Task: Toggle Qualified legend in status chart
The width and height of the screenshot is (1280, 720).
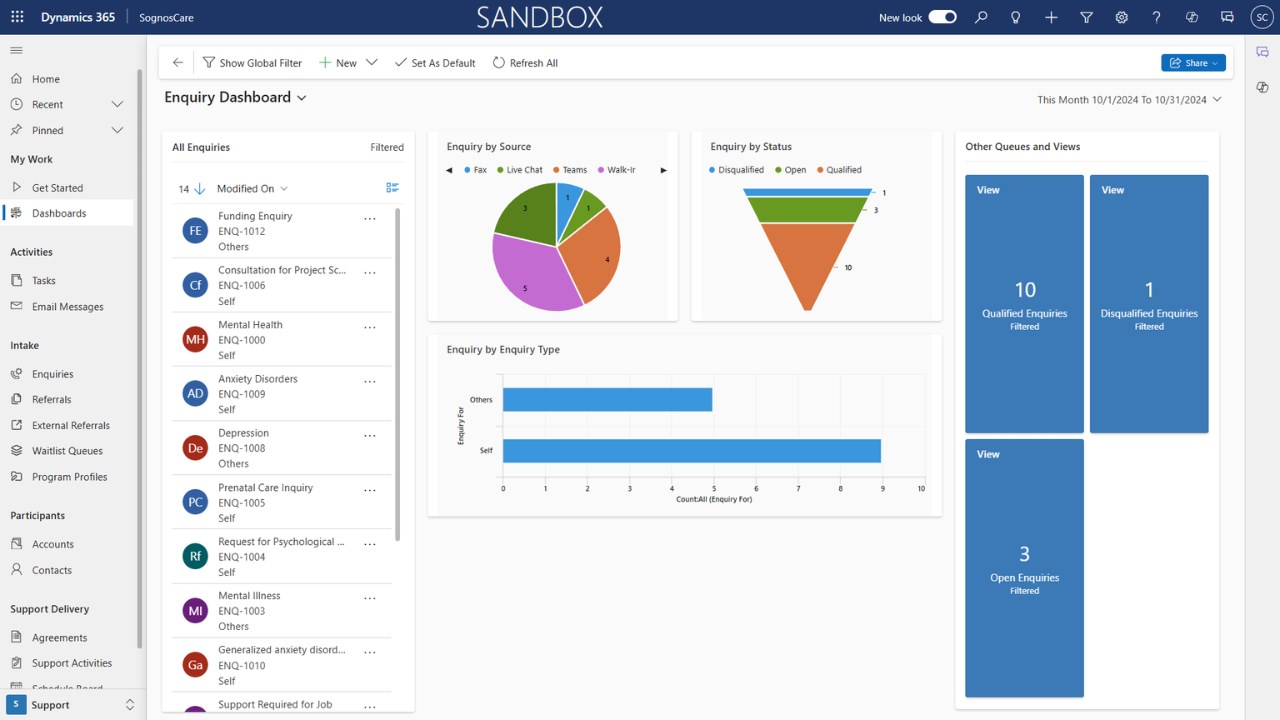Action: pyautogui.click(x=839, y=170)
